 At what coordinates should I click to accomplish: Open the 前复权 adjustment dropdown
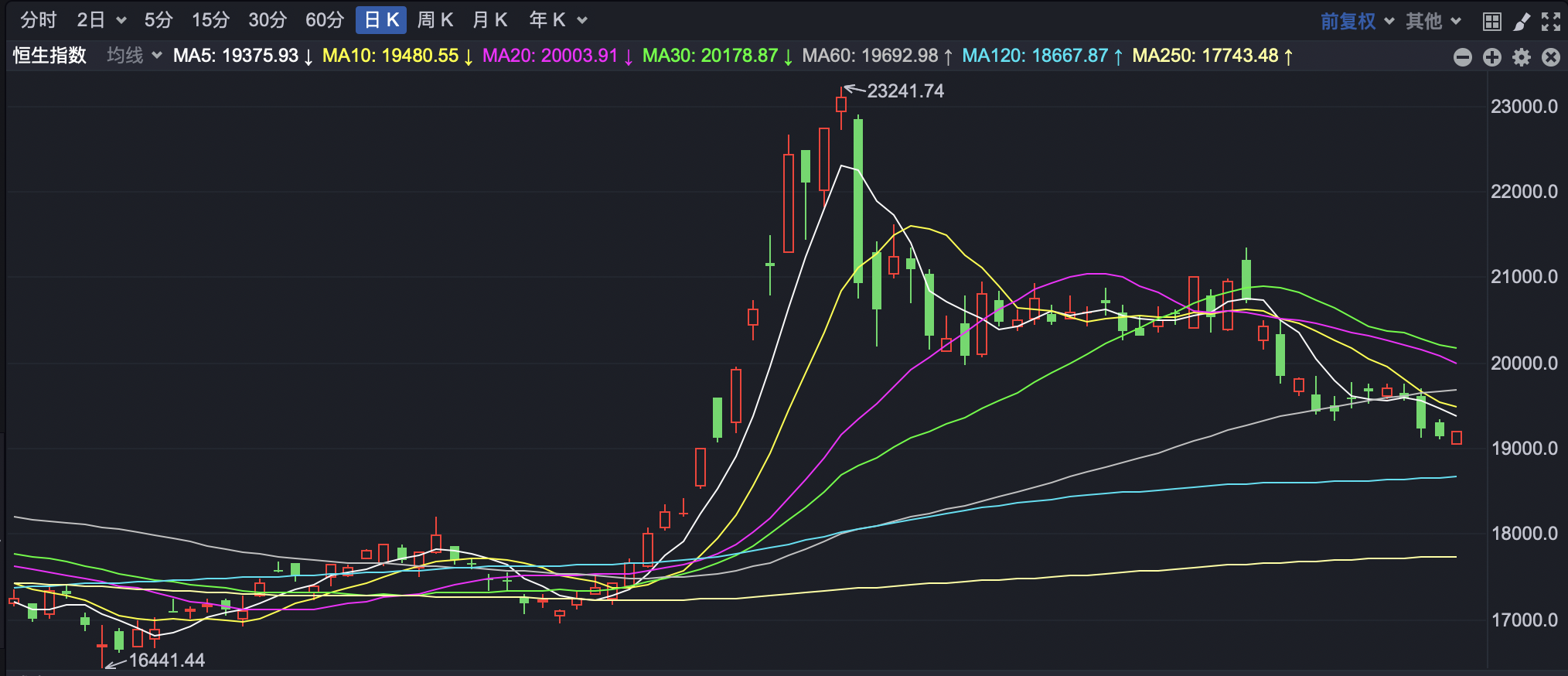(x=1357, y=21)
